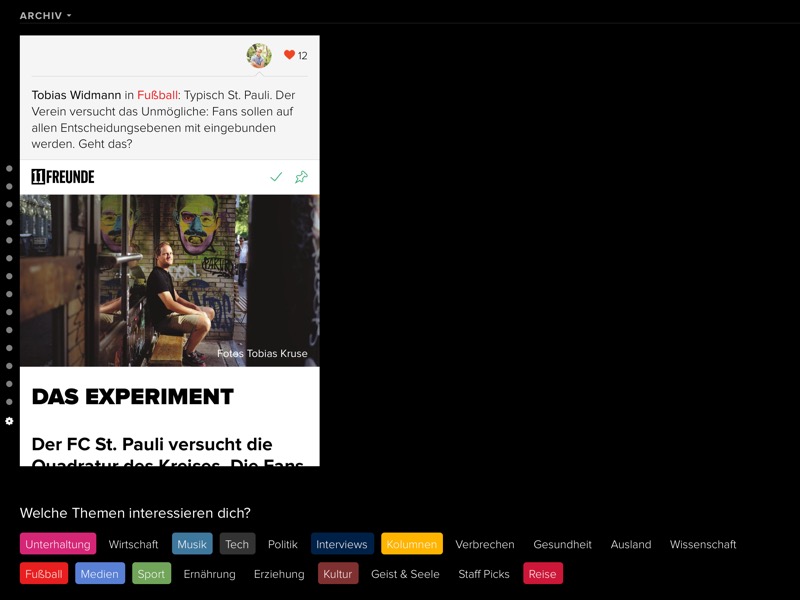800x600 pixels.
Task: Select the Staff Picks topic
Action: click(484, 574)
